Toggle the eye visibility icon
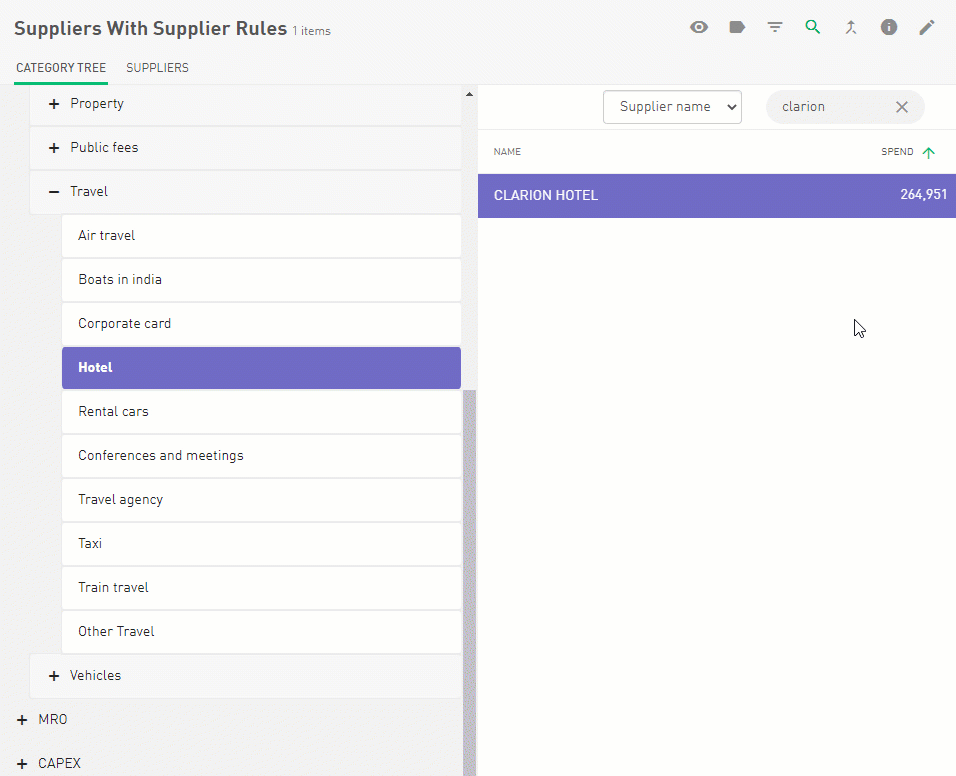Viewport: 956px width, 776px height. point(699,27)
